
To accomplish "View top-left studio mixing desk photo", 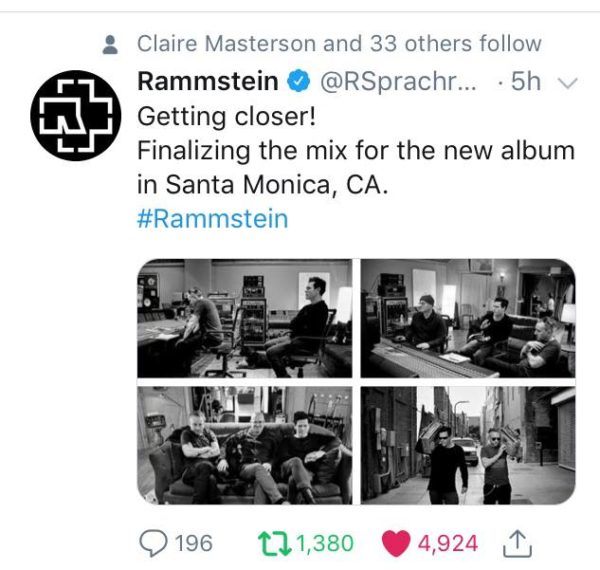I will 245,318.
